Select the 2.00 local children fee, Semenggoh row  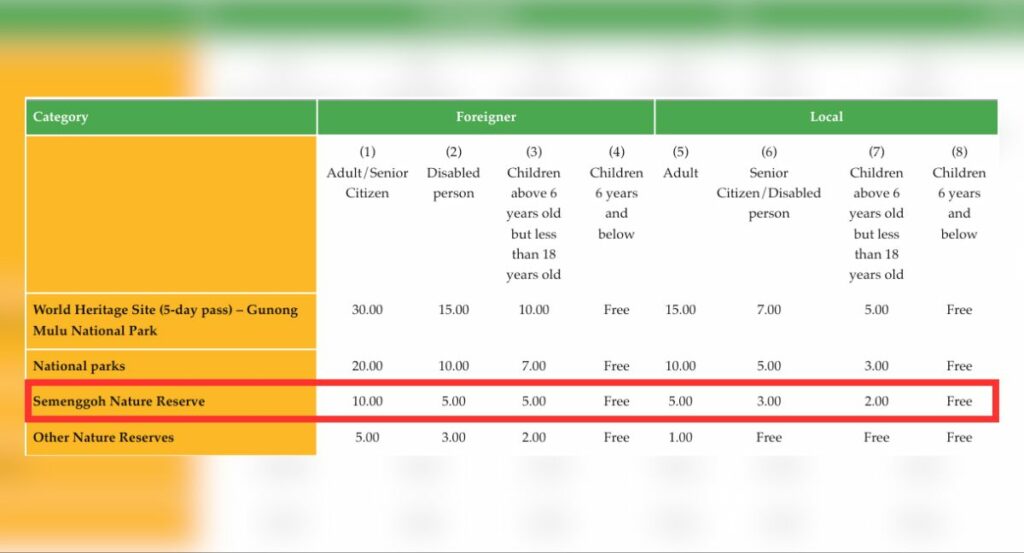[876, 401]
